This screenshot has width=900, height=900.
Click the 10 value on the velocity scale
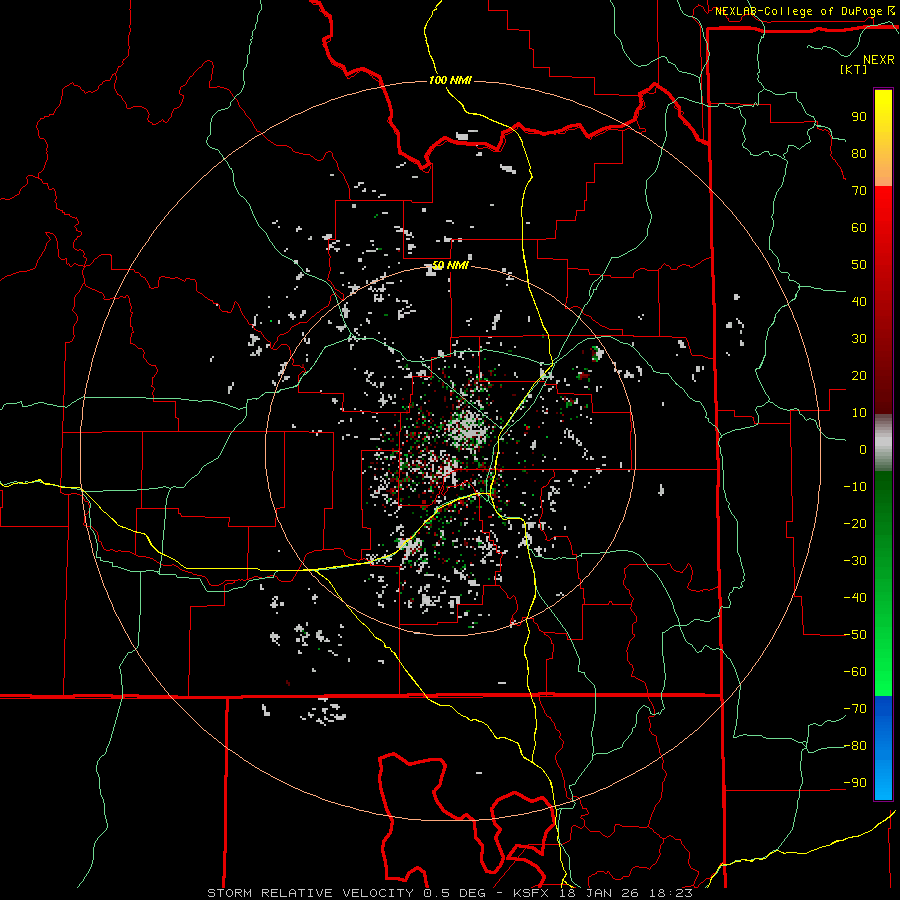pos(859,413)
